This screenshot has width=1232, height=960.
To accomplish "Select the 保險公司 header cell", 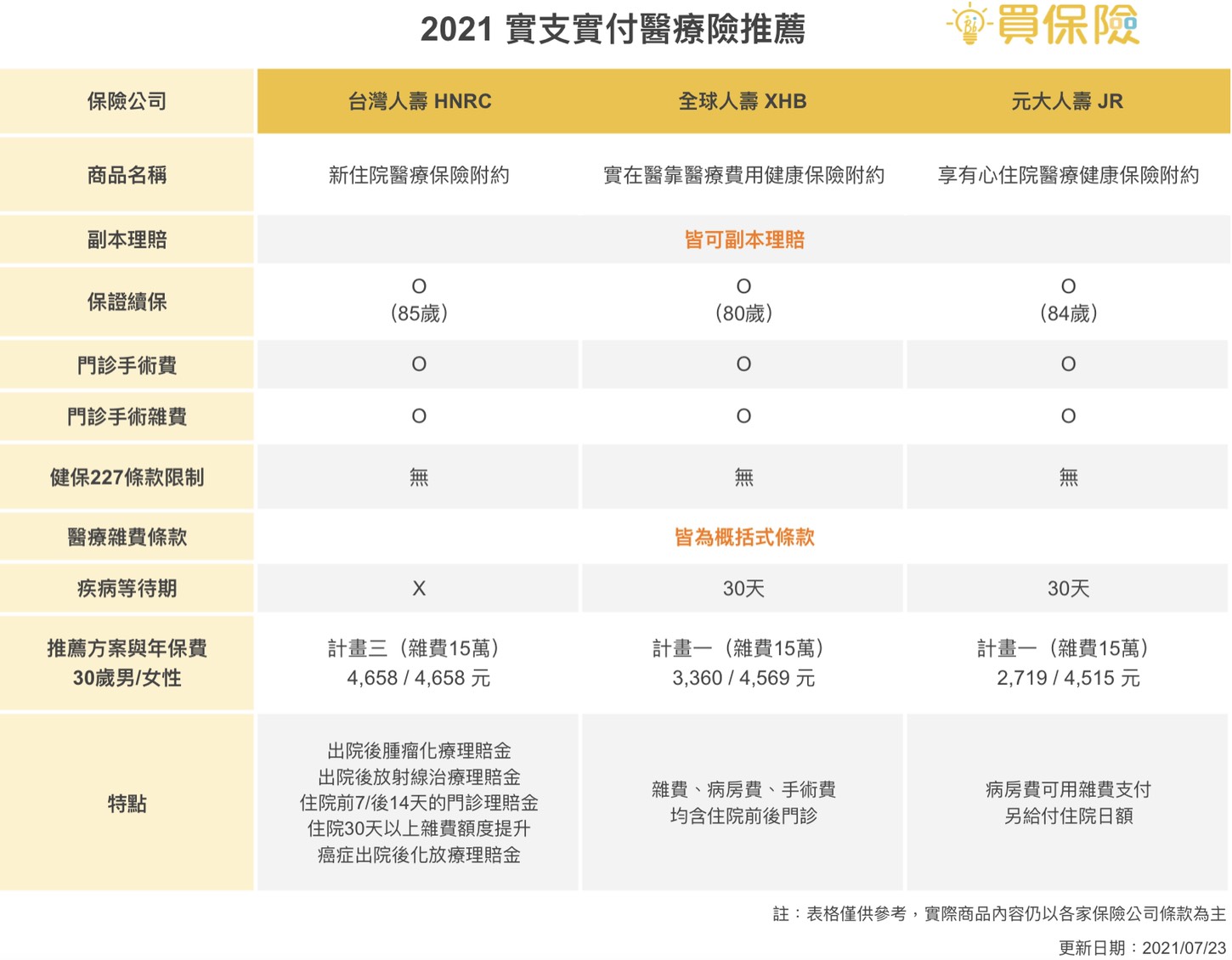I will [x=127, y=101].
